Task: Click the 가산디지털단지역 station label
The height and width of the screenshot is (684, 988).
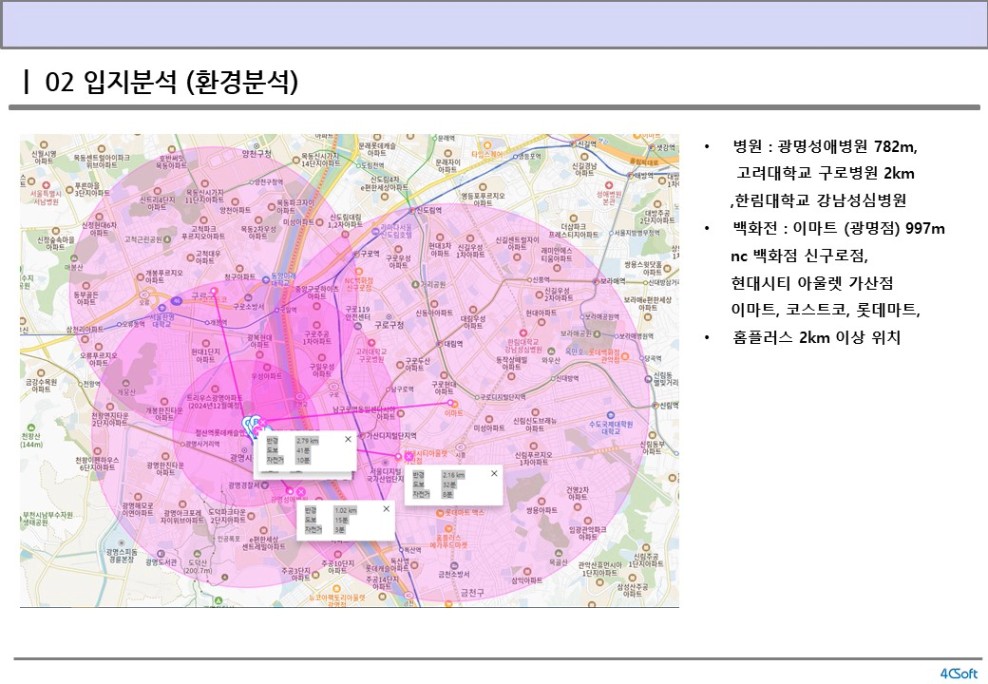Action: coord(391,436)
